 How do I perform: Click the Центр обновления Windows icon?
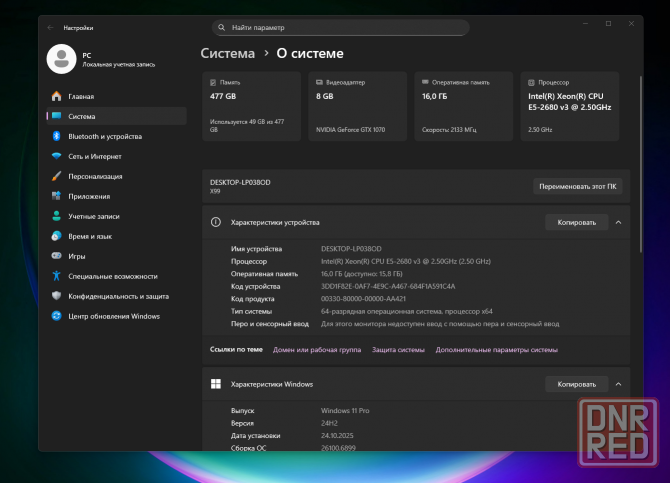[x=57, y=316]
